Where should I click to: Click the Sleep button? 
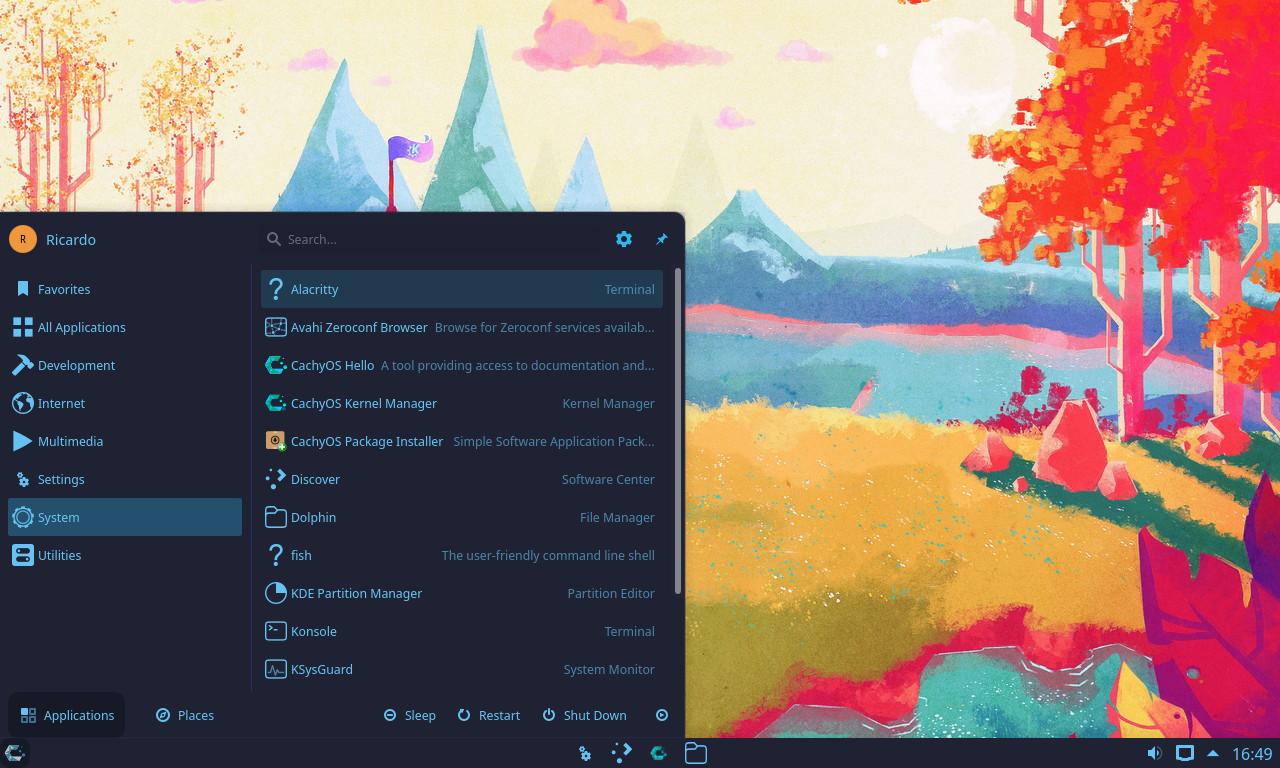tap(410, 715)
